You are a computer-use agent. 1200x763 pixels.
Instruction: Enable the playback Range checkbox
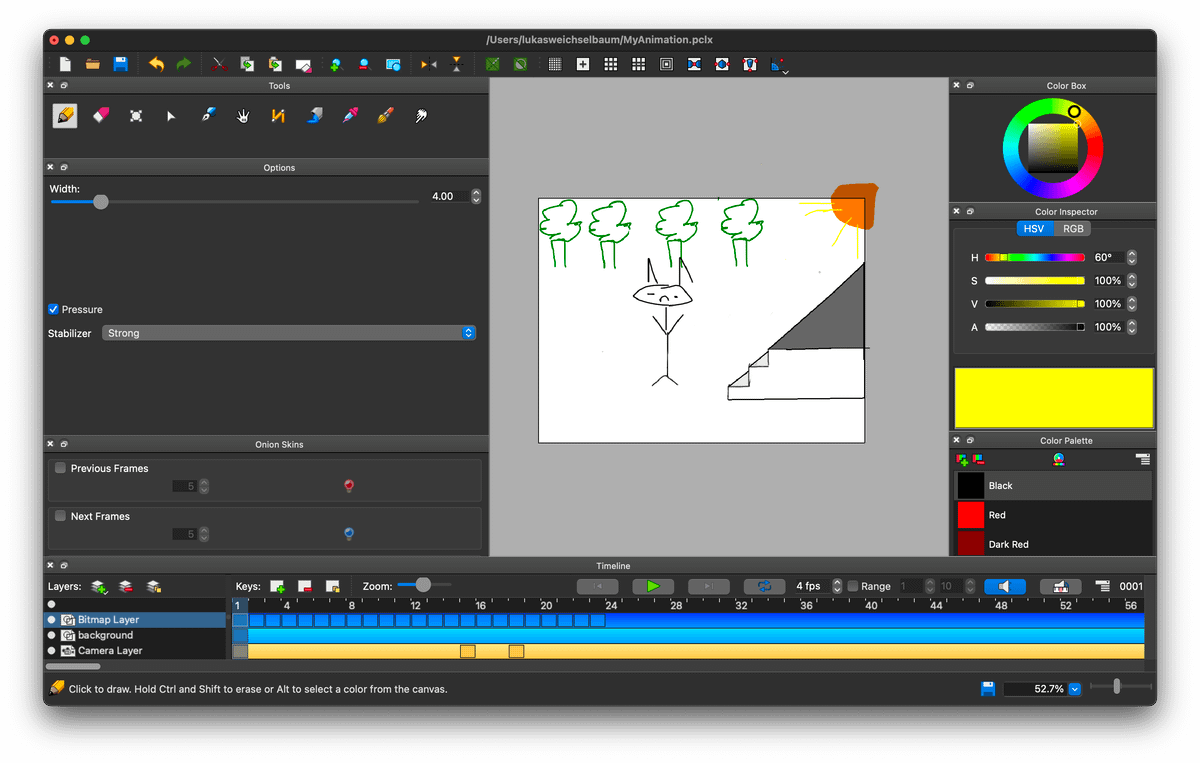click(853, 586)
